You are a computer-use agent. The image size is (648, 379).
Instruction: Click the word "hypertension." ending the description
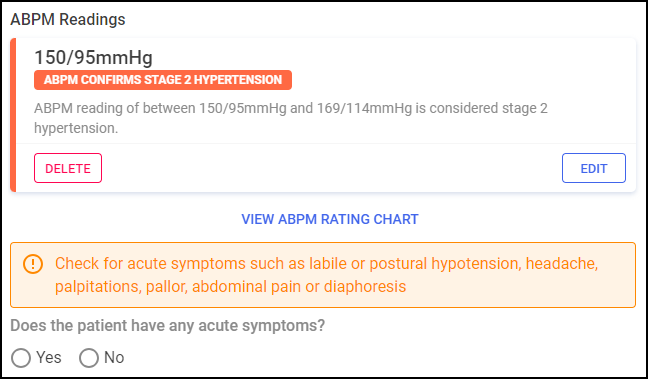pyautogui.click(x=76, y=128)
